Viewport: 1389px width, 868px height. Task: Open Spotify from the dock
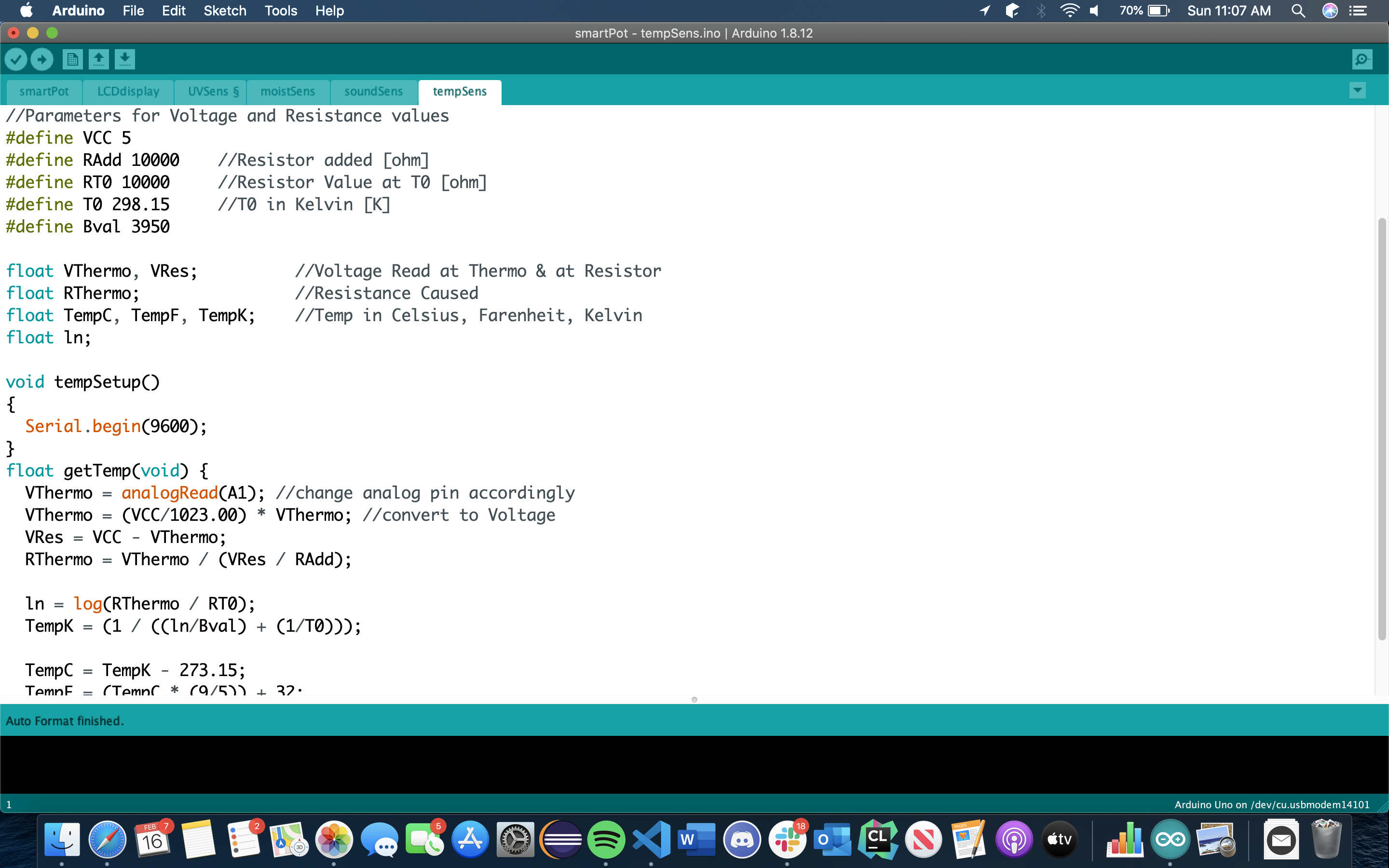pyautogui.click(x=606, y=839)
